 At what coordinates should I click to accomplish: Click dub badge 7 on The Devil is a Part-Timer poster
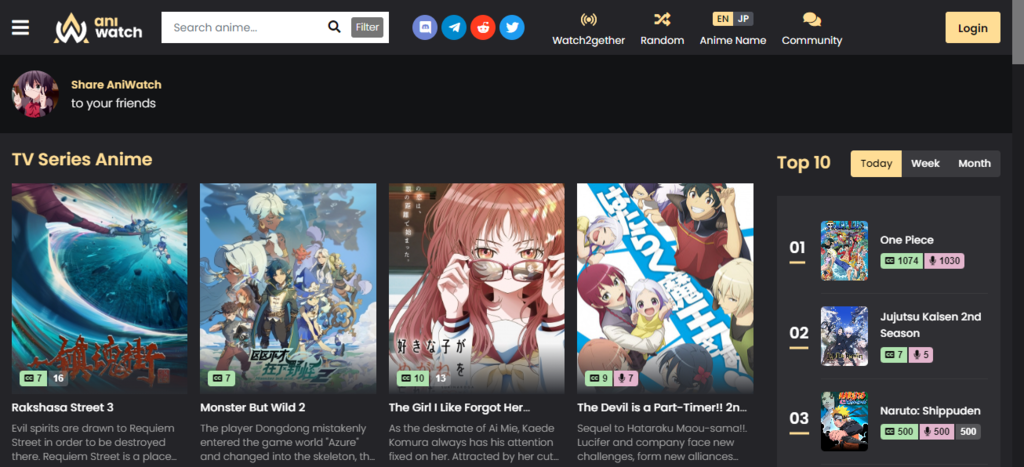(x=627, y=378)
